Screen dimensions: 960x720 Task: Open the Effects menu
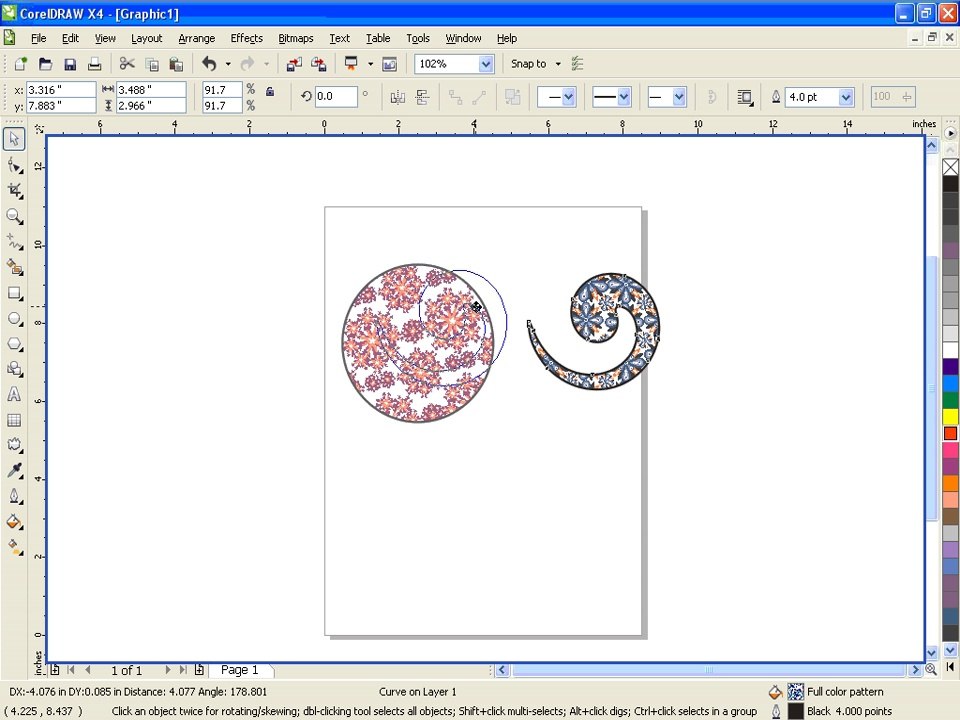(x=247, y=38)
